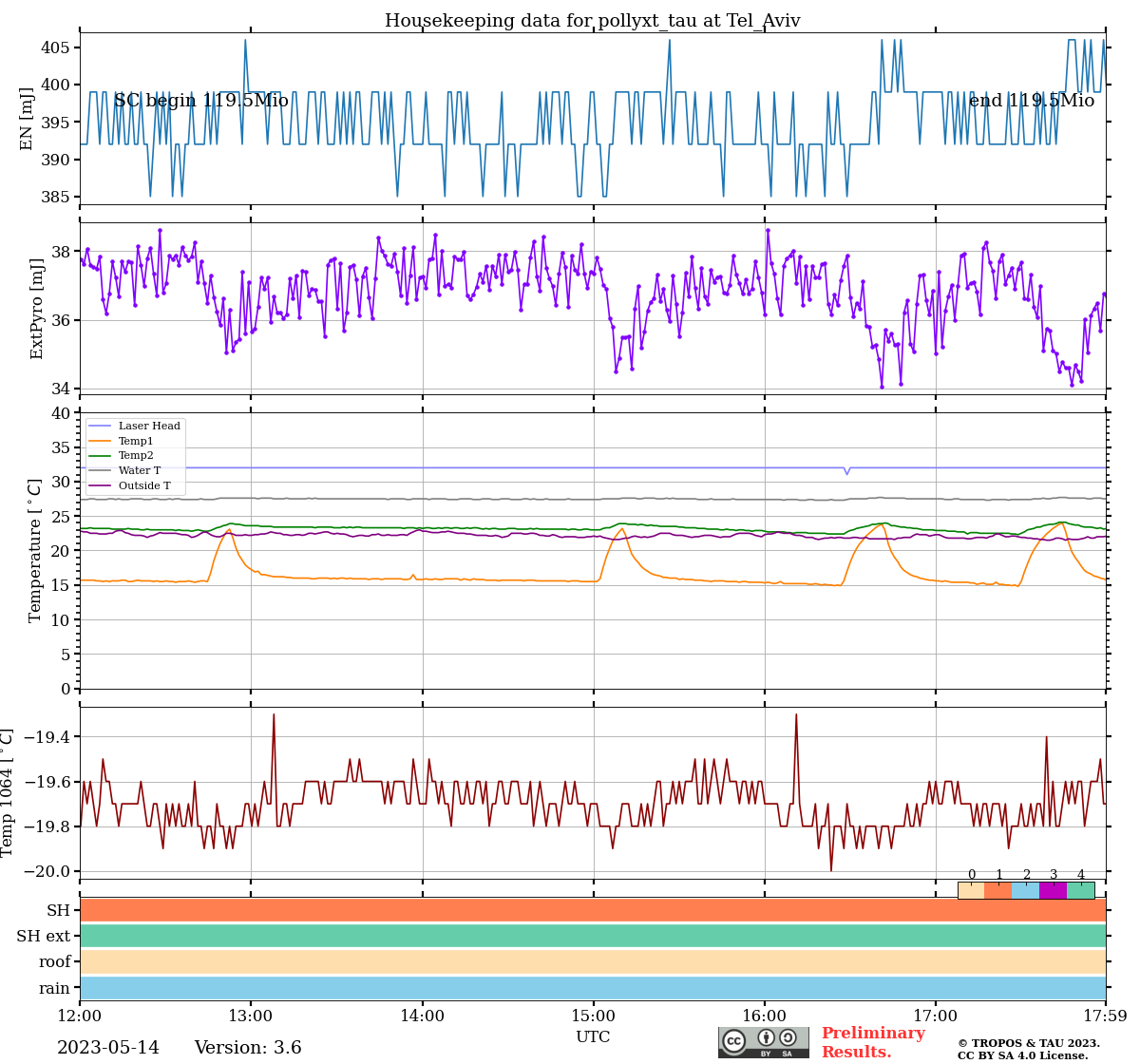Click the 'SH' row label
Screen dimensions: 1140x1064
59,910
